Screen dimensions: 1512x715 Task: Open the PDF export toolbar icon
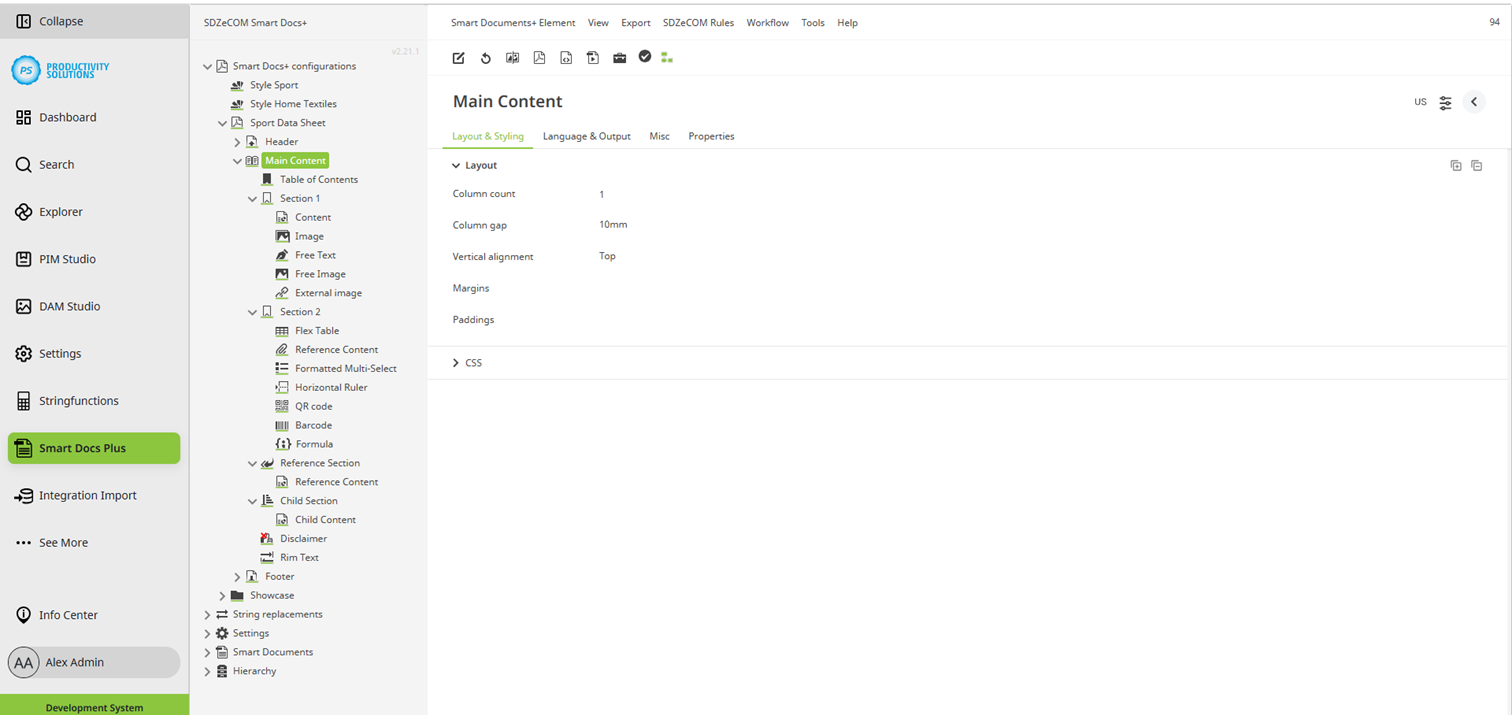click(x=539, y=57)
